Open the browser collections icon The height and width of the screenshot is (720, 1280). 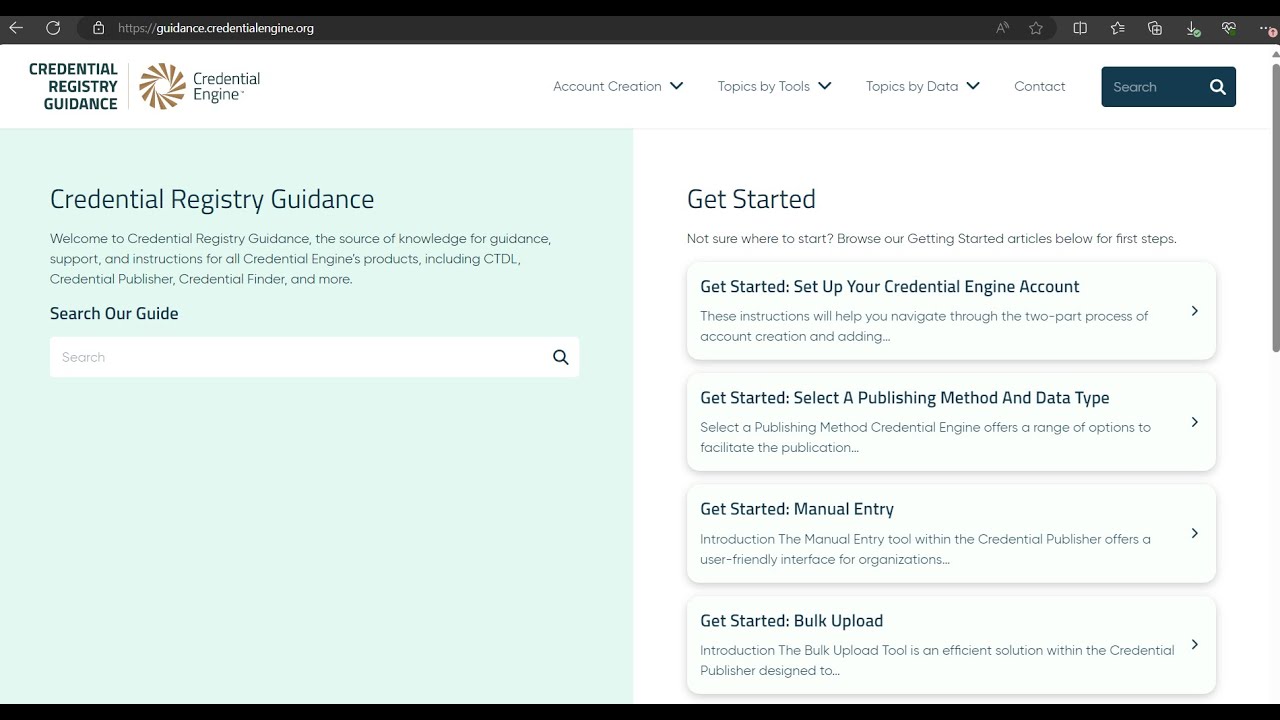(x=1155, y=28)
